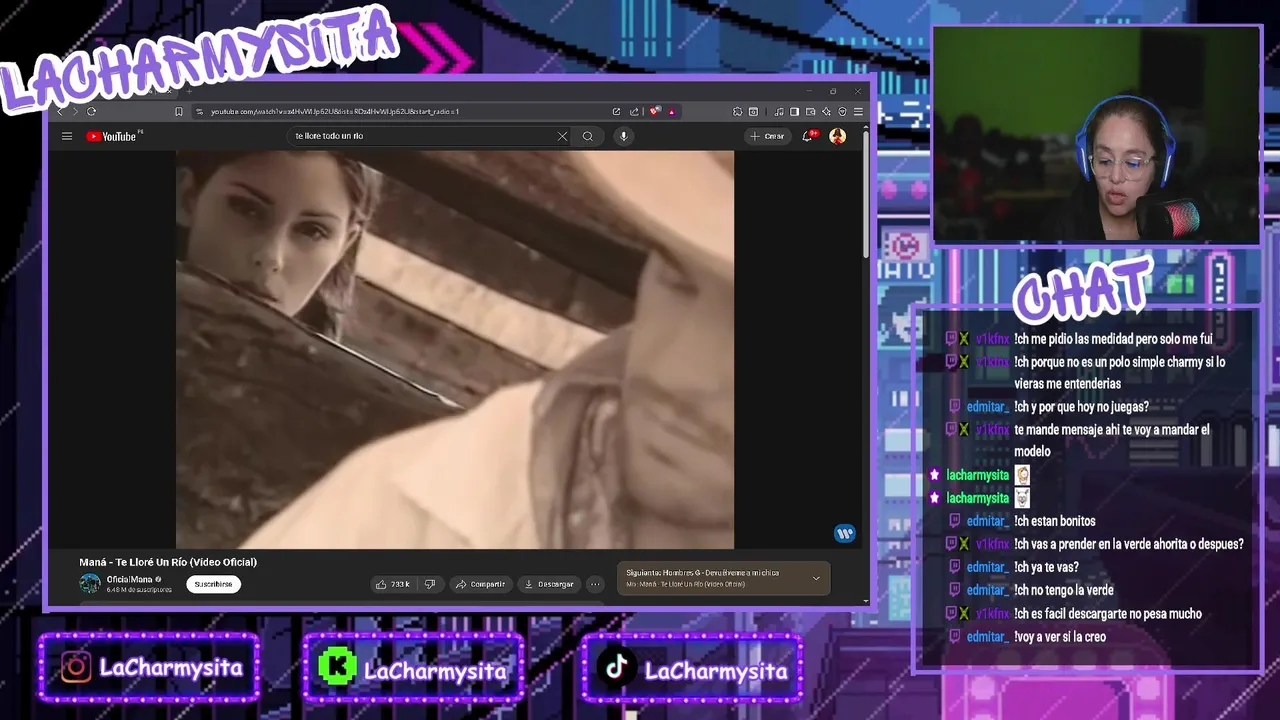Run search with magnifier button

[588, 136]
